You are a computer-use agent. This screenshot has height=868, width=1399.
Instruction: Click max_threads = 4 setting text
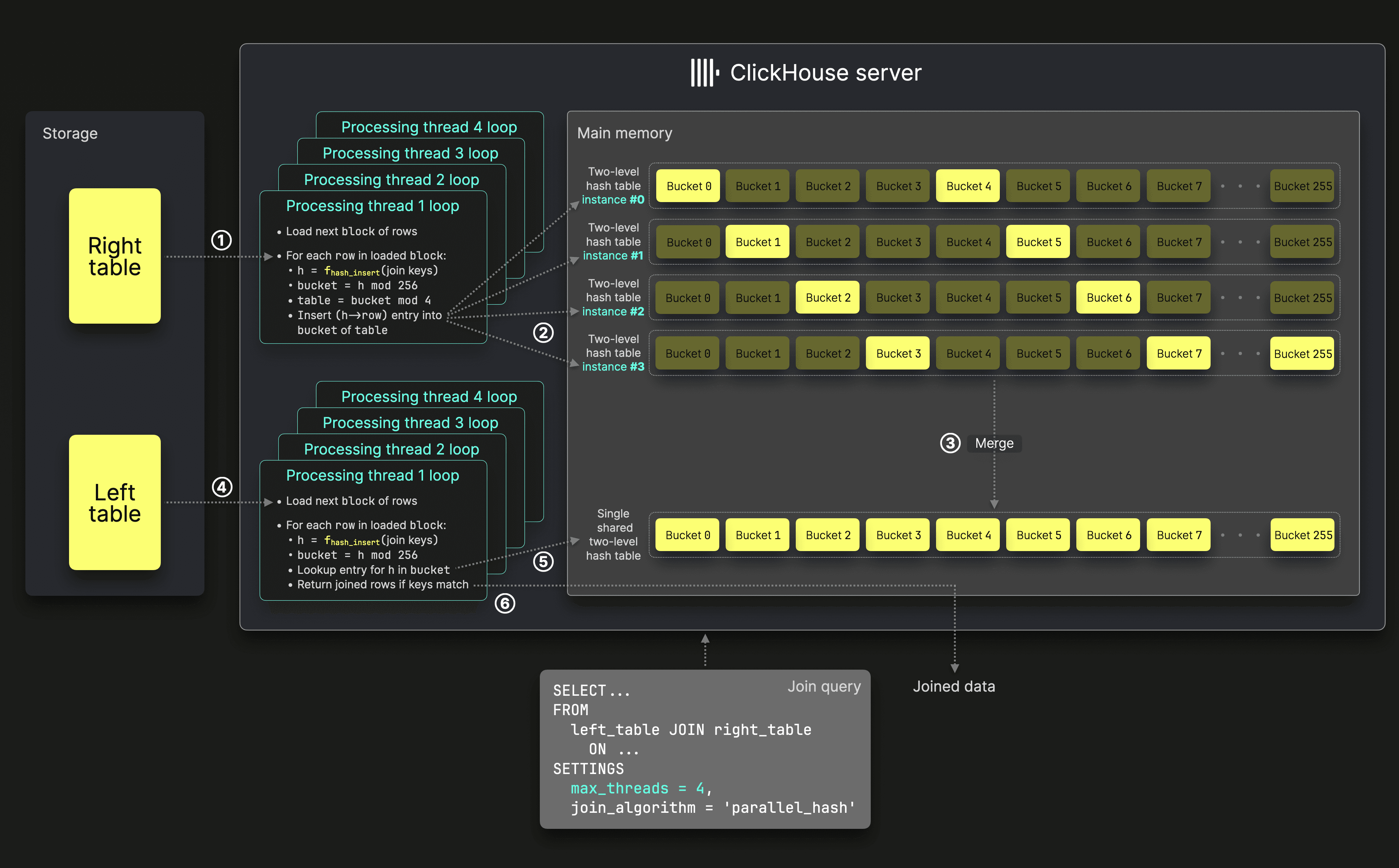point(638,788)
